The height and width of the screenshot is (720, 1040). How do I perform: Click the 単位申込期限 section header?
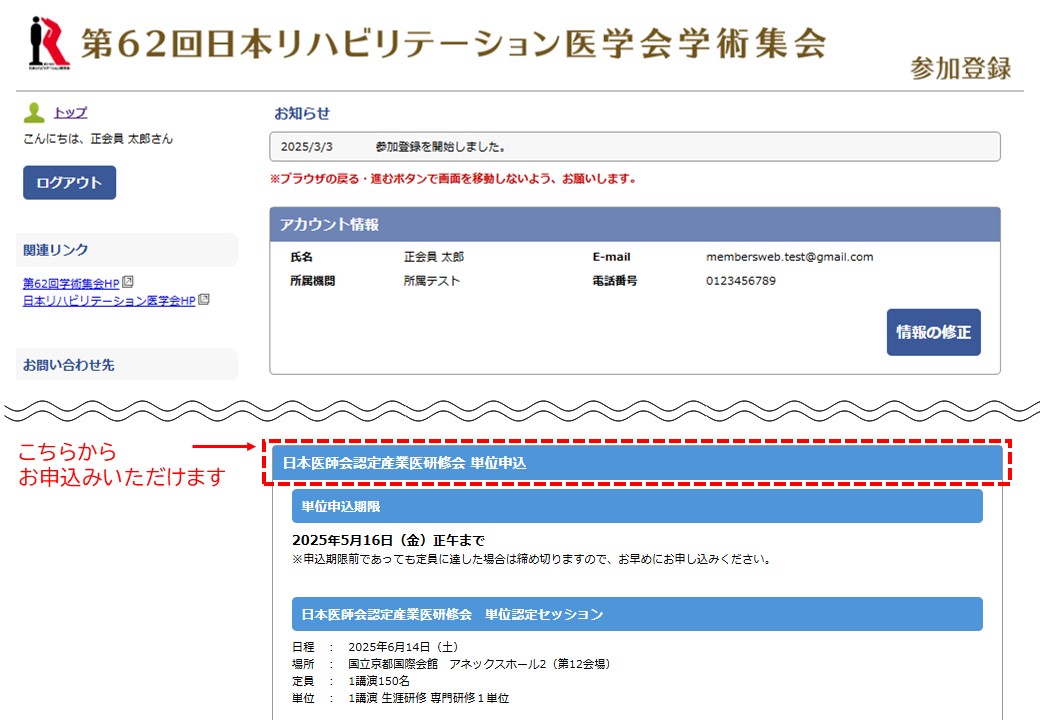pyautogui.click(x=637, y=507)
